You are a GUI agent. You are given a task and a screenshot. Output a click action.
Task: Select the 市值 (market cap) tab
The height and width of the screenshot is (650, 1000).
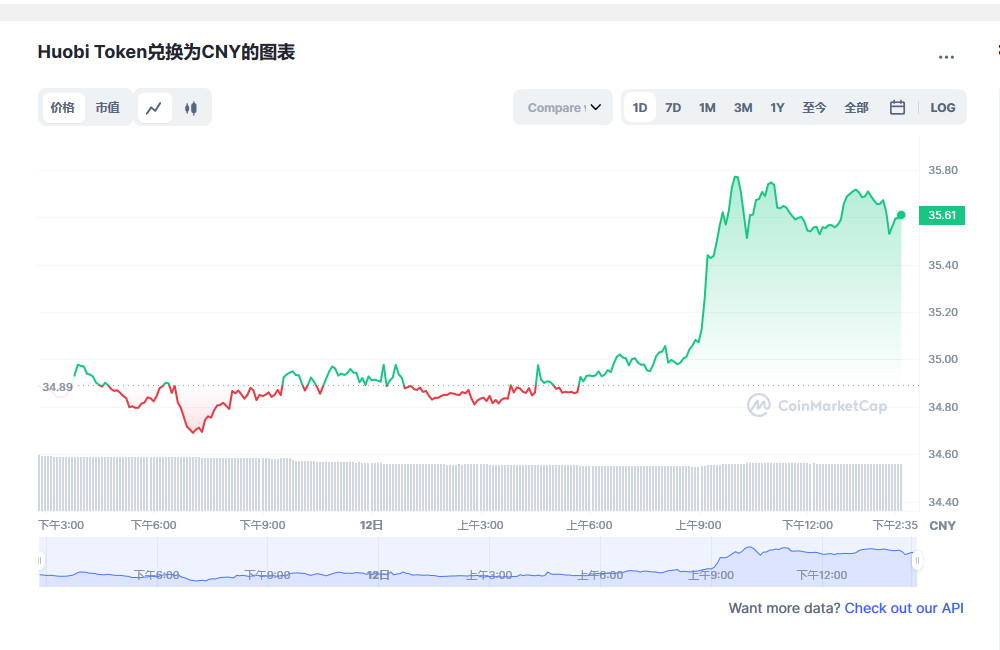pyautogui.click(x=108, y=107)
